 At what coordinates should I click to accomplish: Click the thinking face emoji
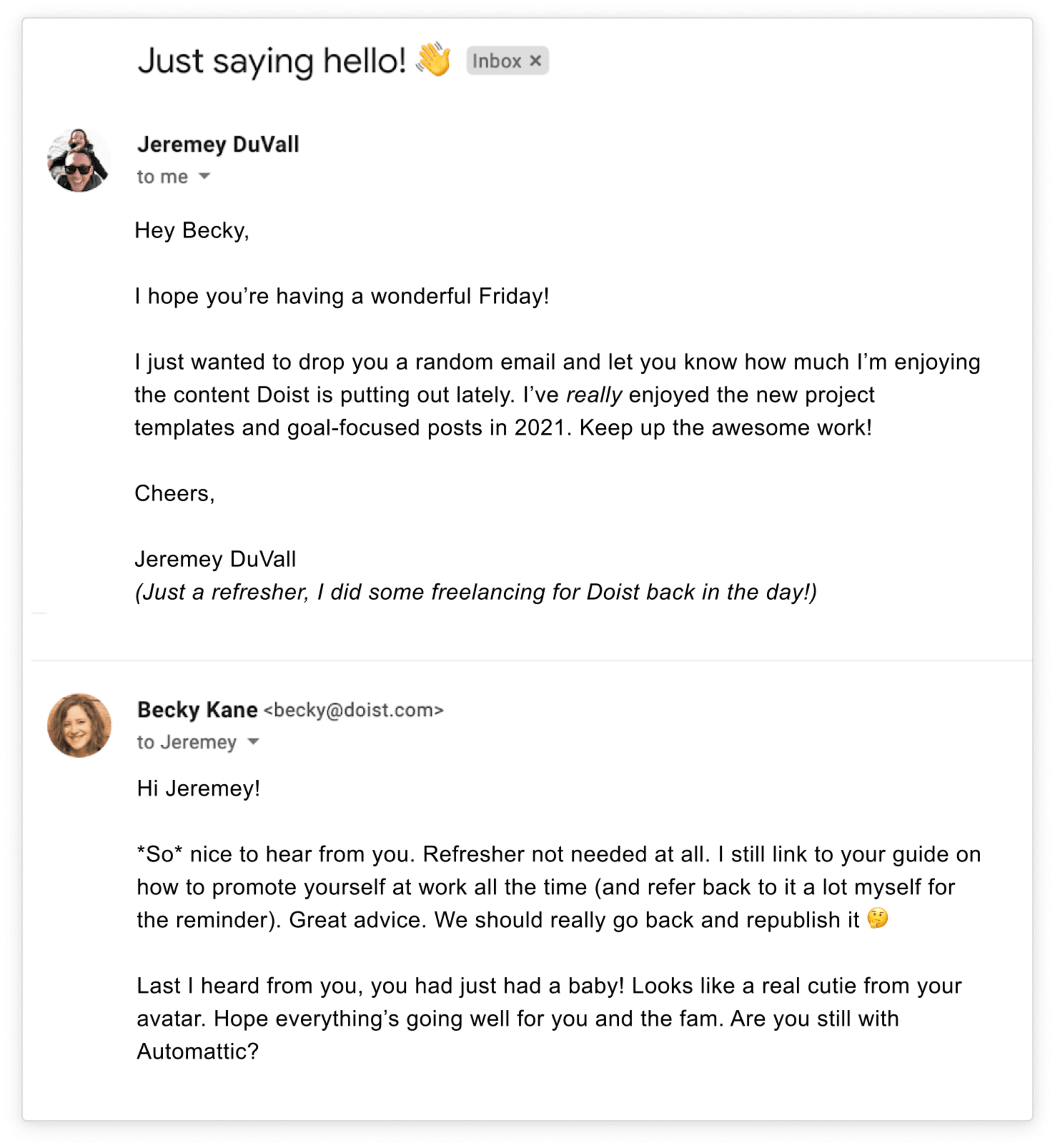[x=877, y=918]
